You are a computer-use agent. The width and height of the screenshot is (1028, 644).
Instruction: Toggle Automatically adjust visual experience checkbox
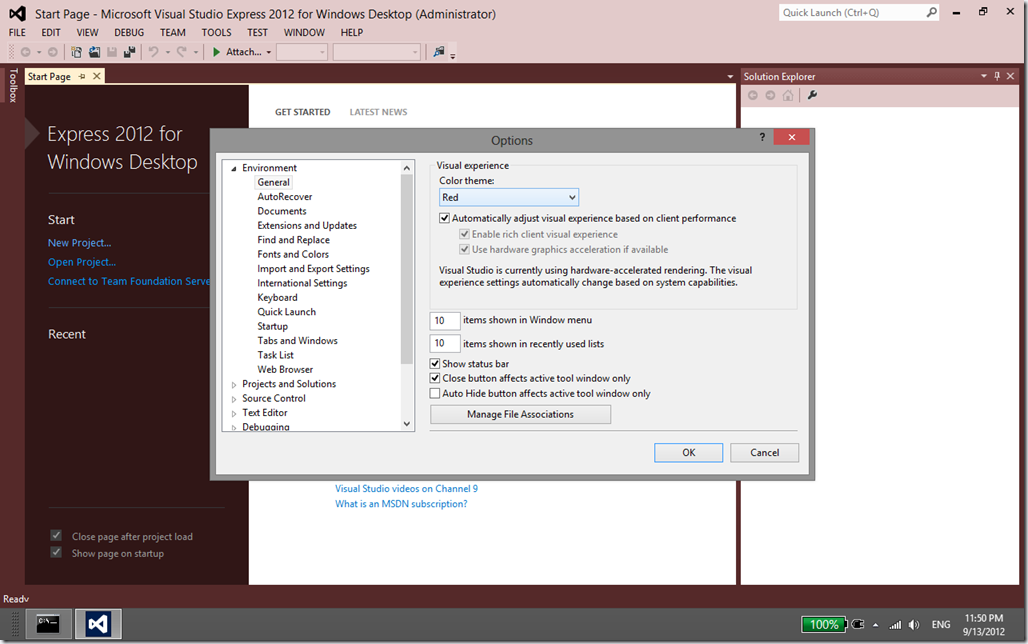pos(445,218)
